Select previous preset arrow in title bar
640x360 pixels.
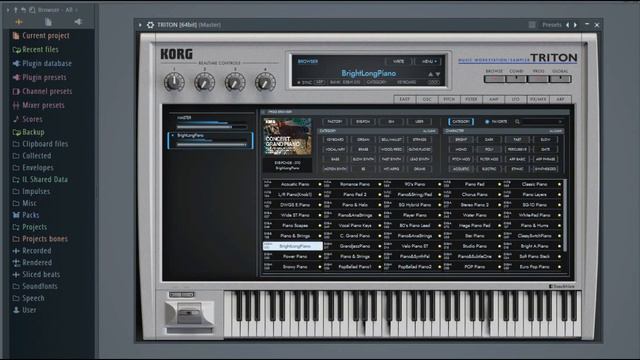(x=567, y=25)
